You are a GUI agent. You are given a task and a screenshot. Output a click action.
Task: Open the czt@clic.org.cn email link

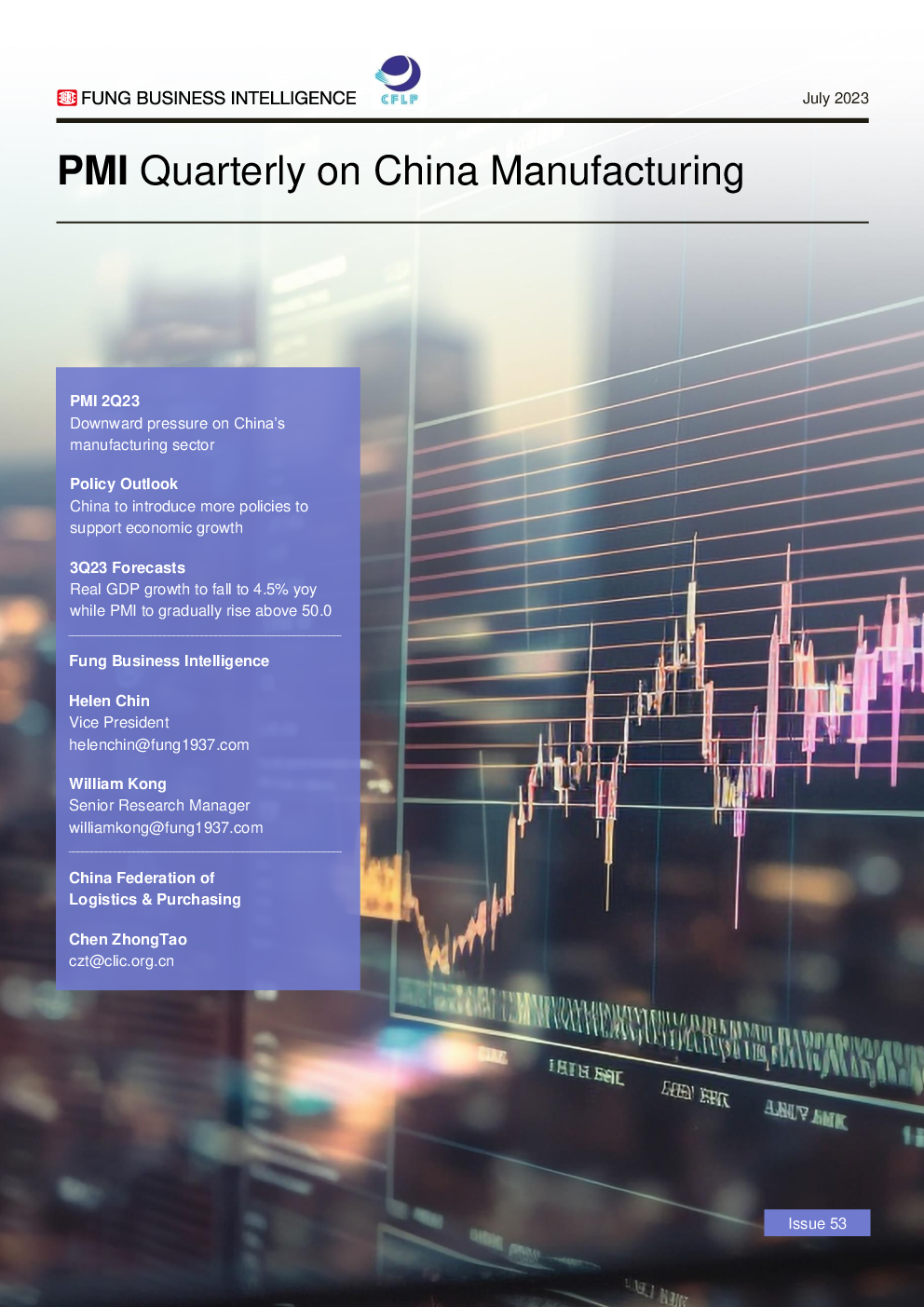[x=121, y=960]
